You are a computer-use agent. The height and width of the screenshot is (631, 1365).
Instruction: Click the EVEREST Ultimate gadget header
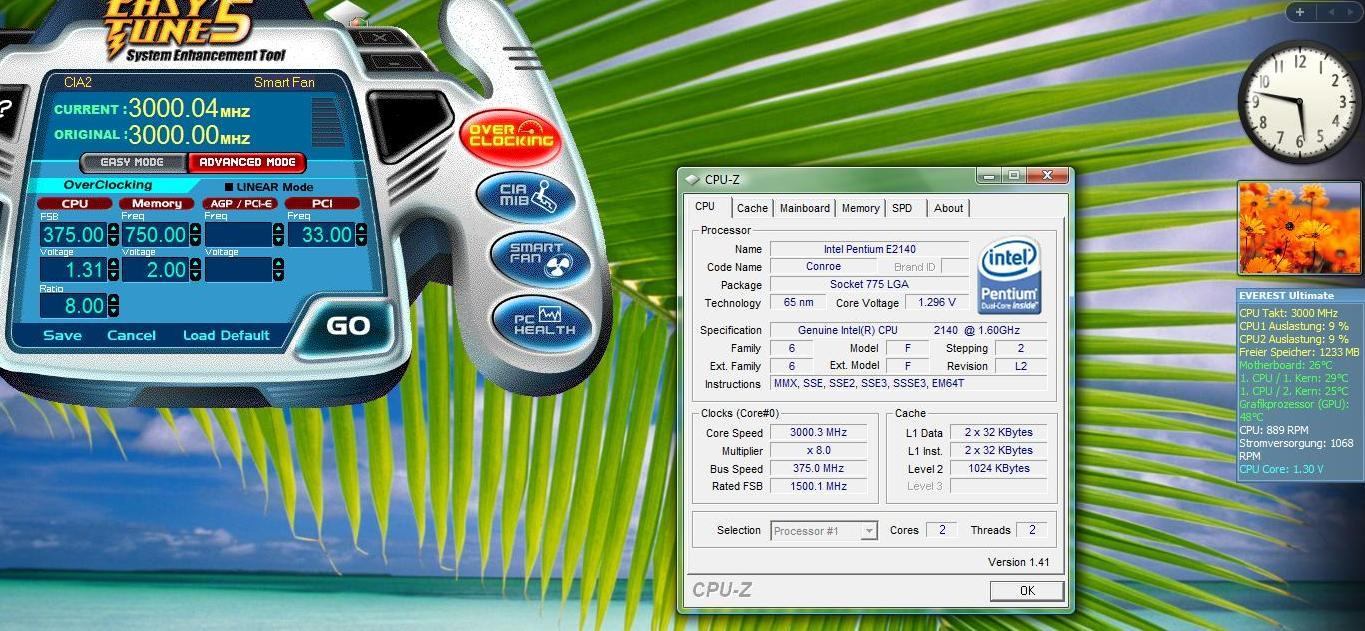(1299, 295)
